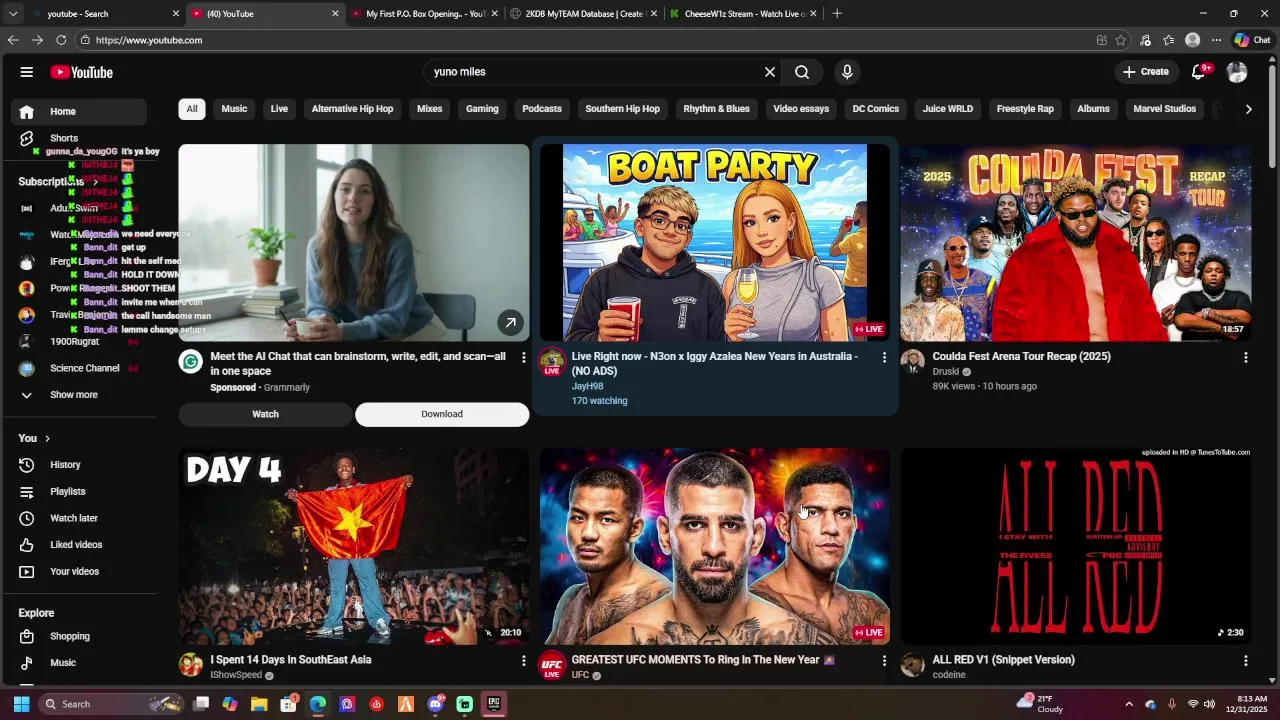Open the Day 4 IShowSpeed thumbnail
This screenshot has height=720, width=1280.
[x=354, y=546]
